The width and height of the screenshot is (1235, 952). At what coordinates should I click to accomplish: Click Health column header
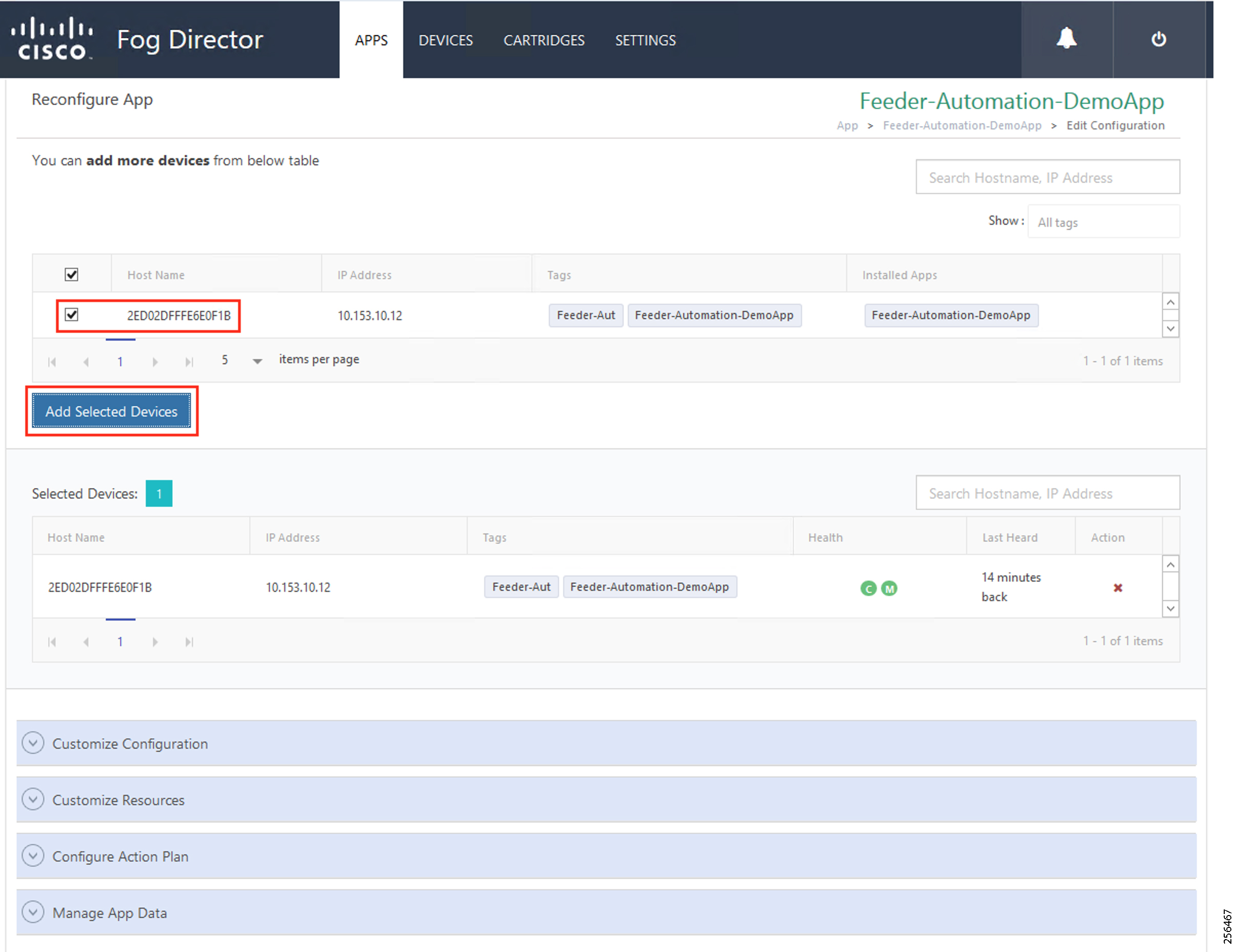[825, 538]
